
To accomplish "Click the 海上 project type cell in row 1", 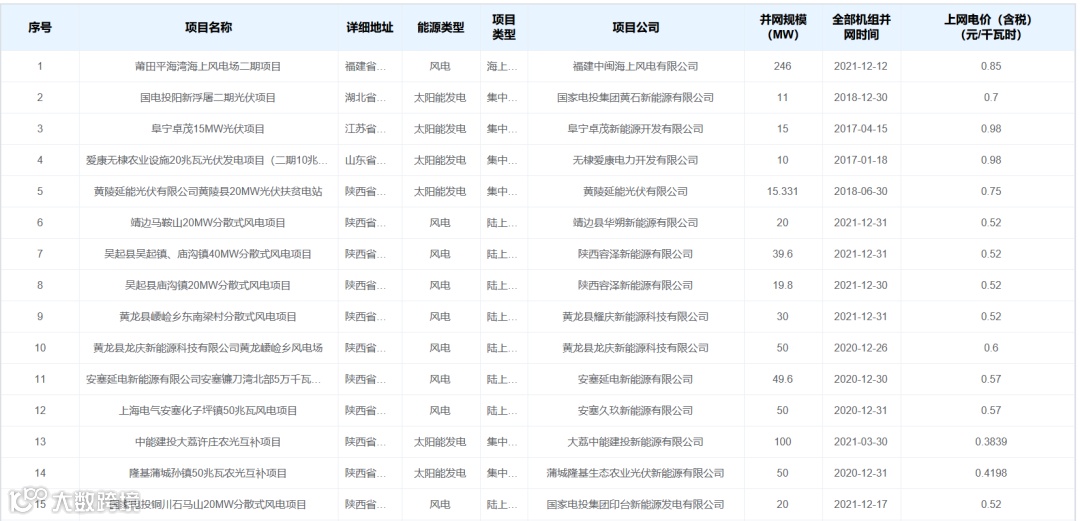I will pyautogui.click(x=502, y=66).
